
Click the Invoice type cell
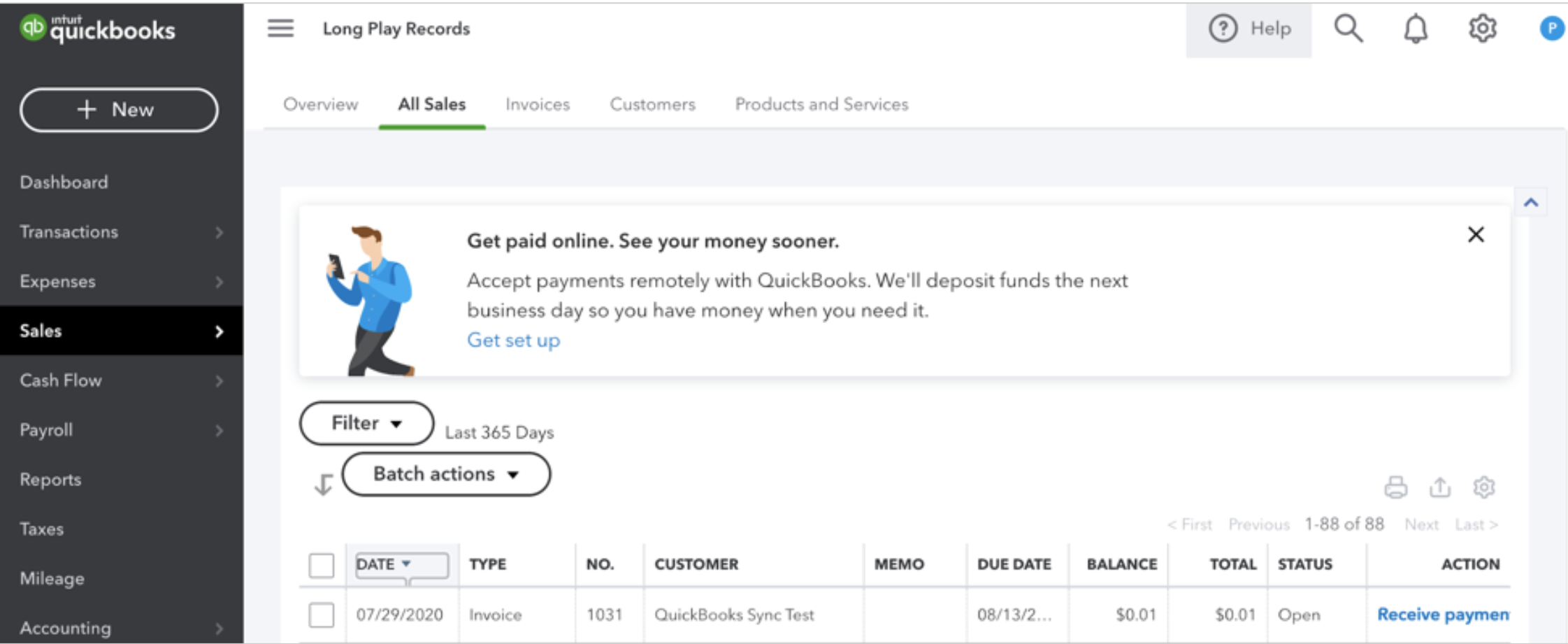496,615
